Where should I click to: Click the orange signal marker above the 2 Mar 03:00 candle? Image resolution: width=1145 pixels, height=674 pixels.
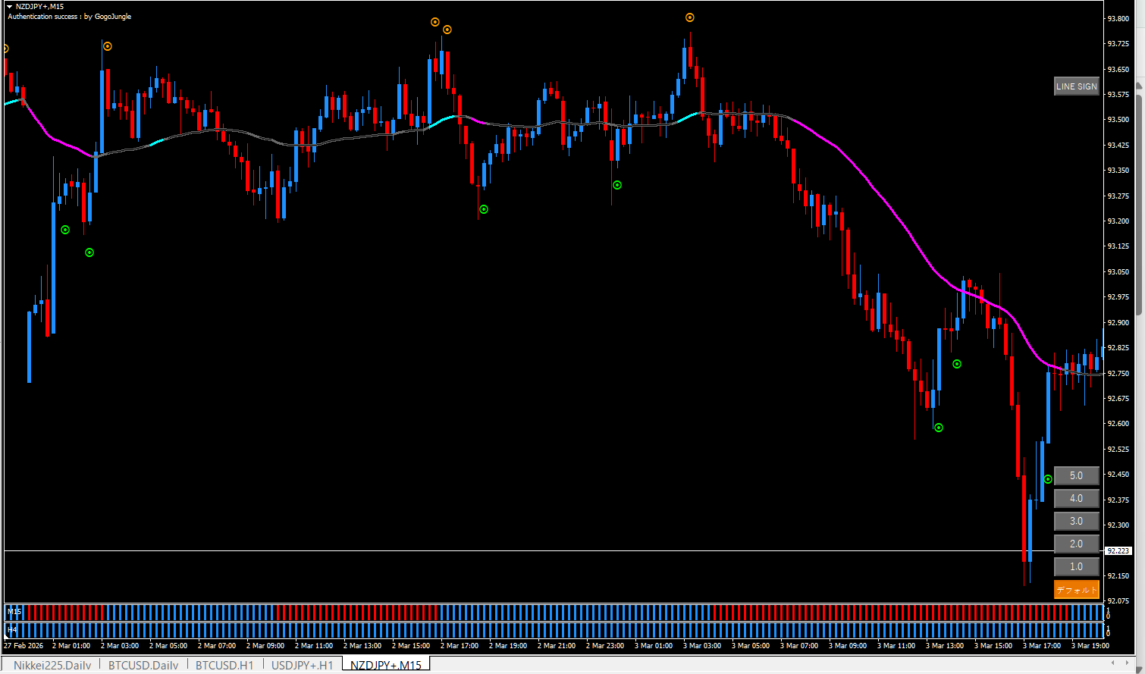coord(108,46)
